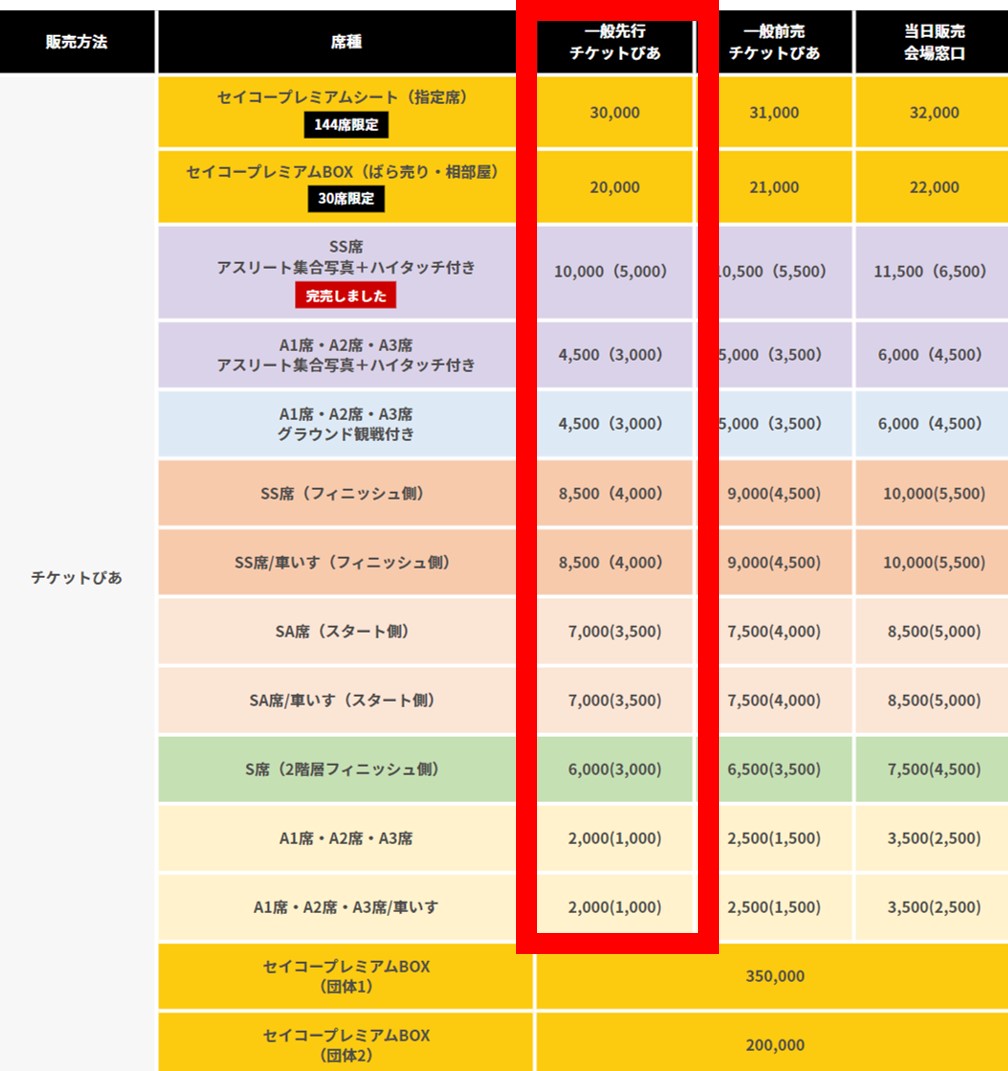Select the S席（2階層フィニッシュ側） seat name
The height and width of the screenshot is (1071, 1008).
tap(342, 769)
